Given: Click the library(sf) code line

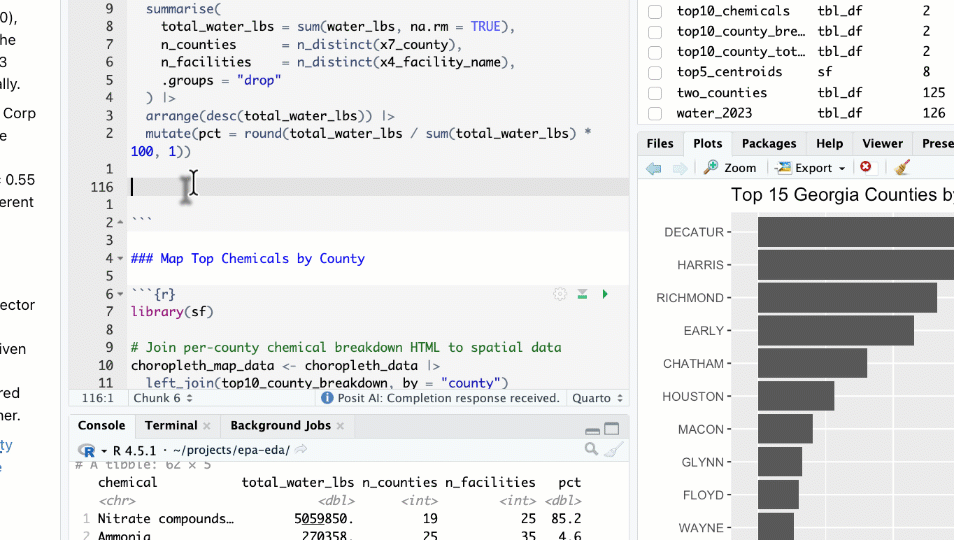Looking at the screenshot, I should click(x=172, y=312).
